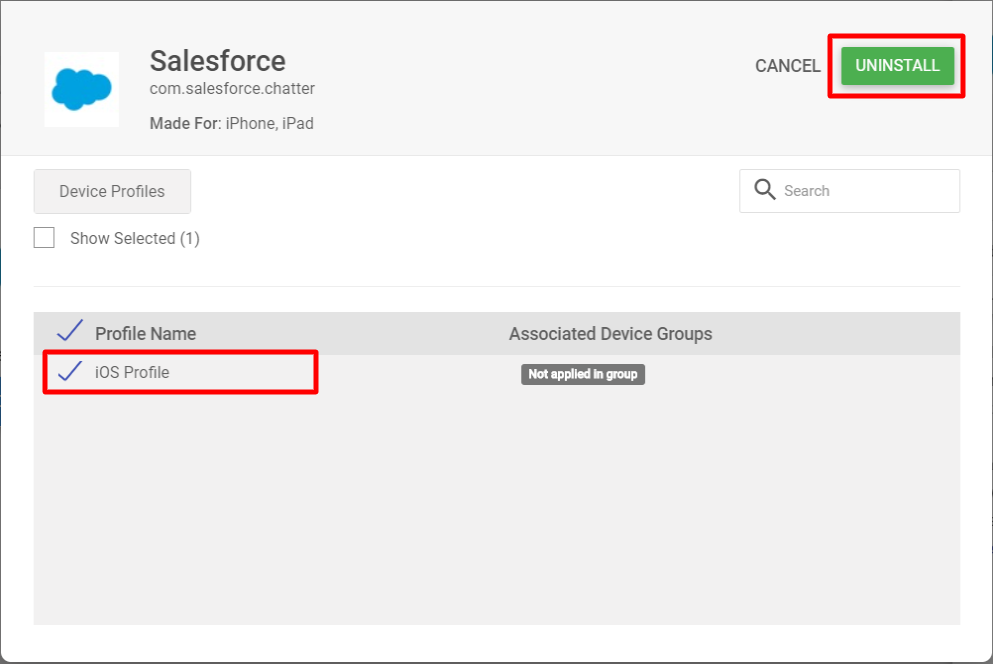Click the Salesforce app title
This screenshot has width=993, height=664.
pyautogui.click(x=217, y=61)
